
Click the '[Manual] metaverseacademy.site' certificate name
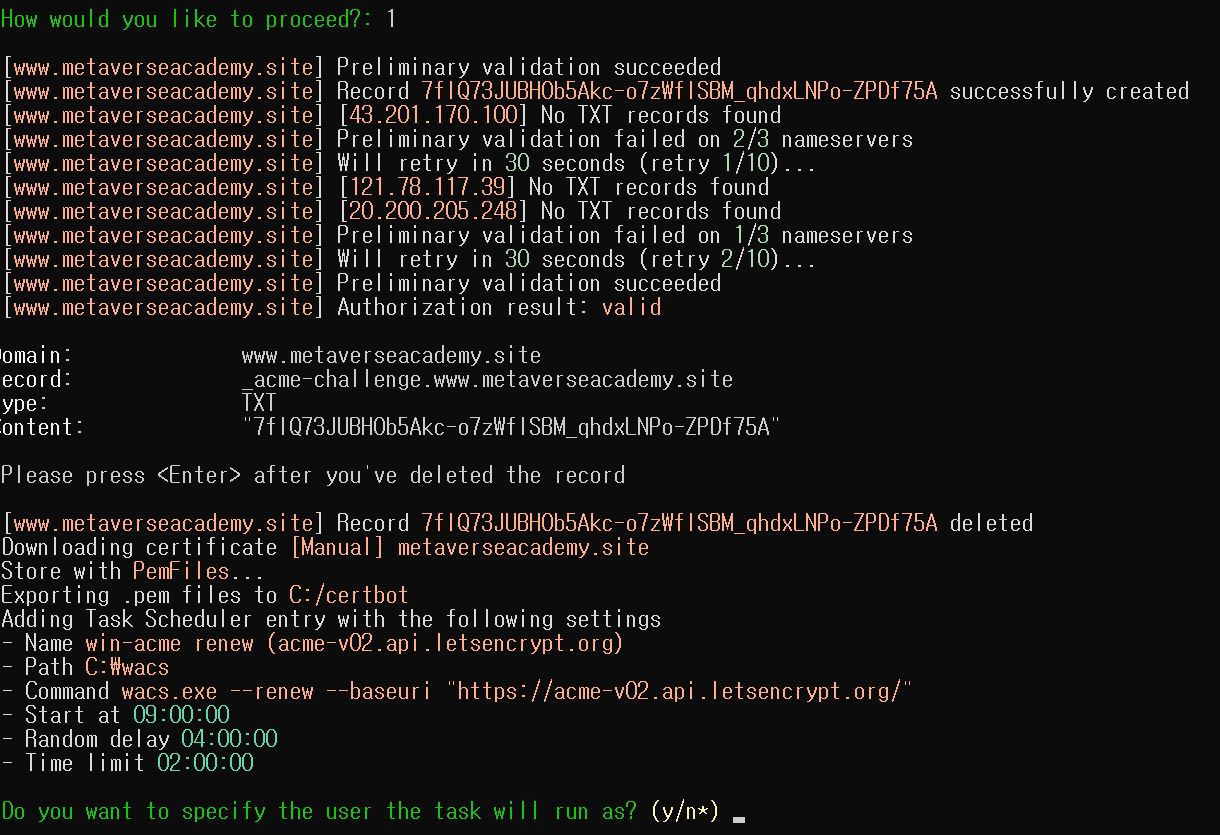[x=469, y=547]
